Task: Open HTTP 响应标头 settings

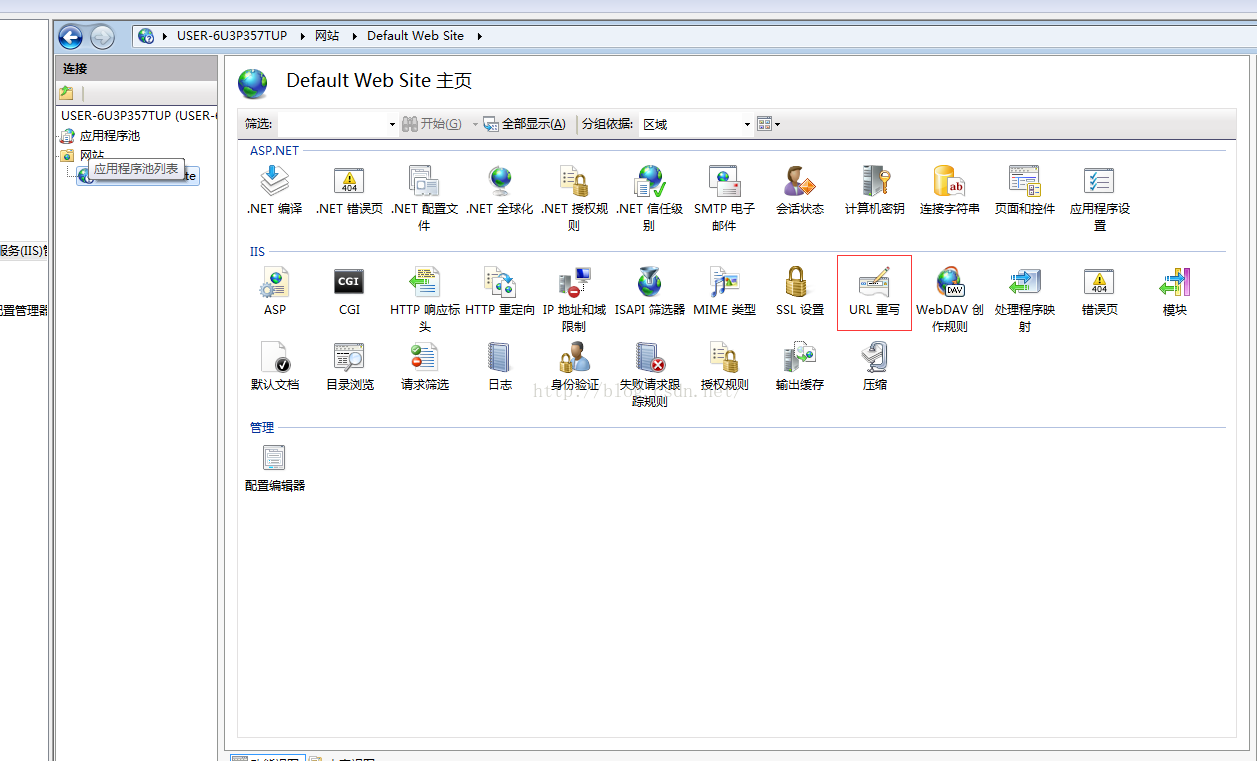Action: click(x=424, y=299)
